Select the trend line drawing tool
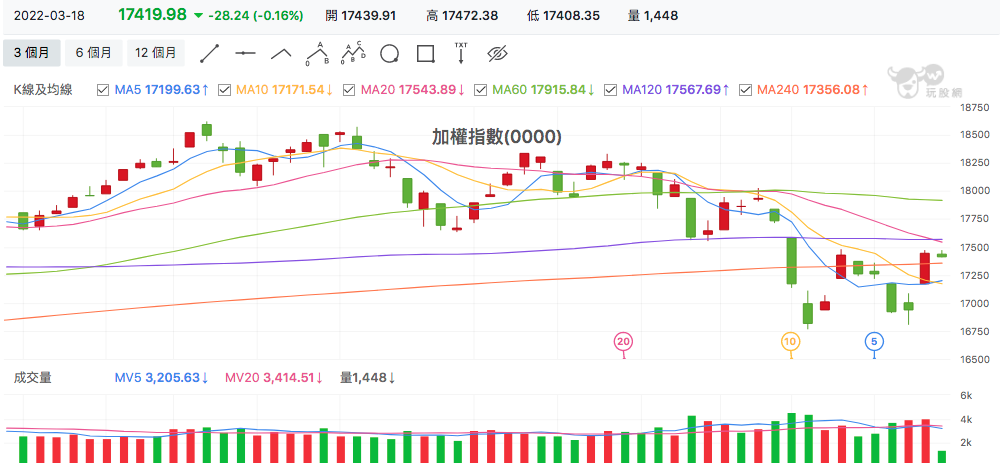This screenshot has width=1000, height=463. coord(210,53)
